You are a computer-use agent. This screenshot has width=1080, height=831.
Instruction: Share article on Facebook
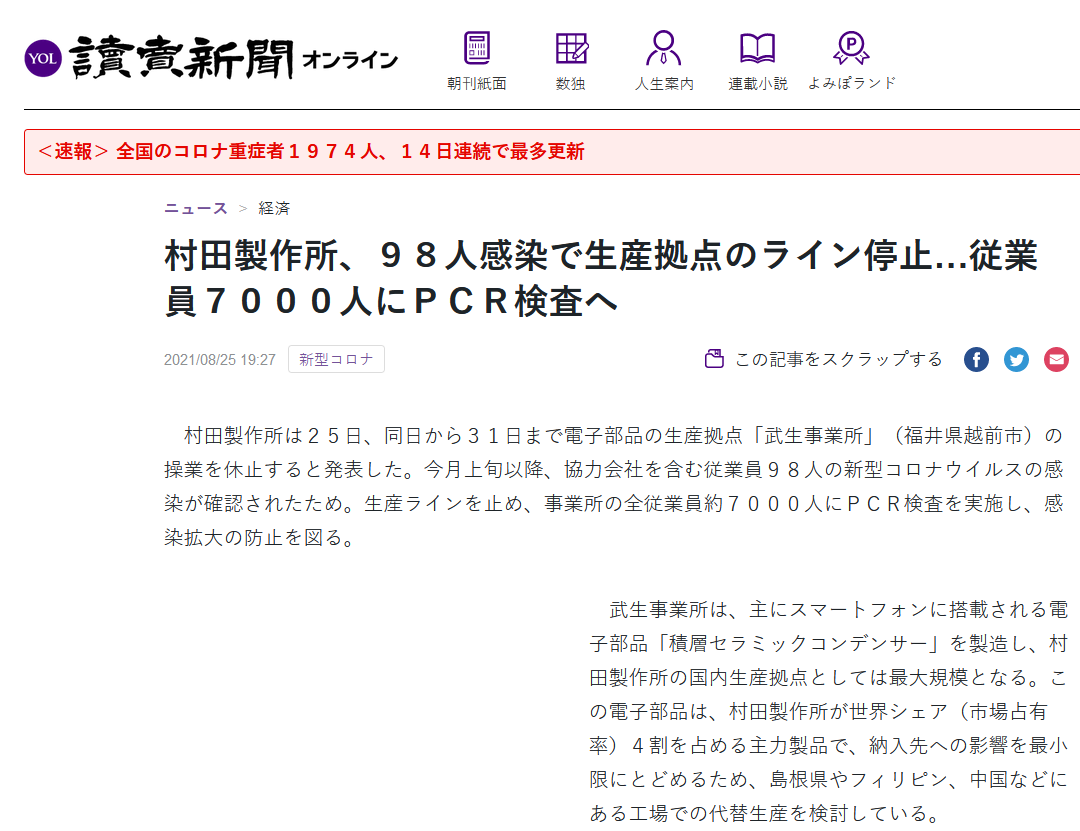tap(976, 359)
